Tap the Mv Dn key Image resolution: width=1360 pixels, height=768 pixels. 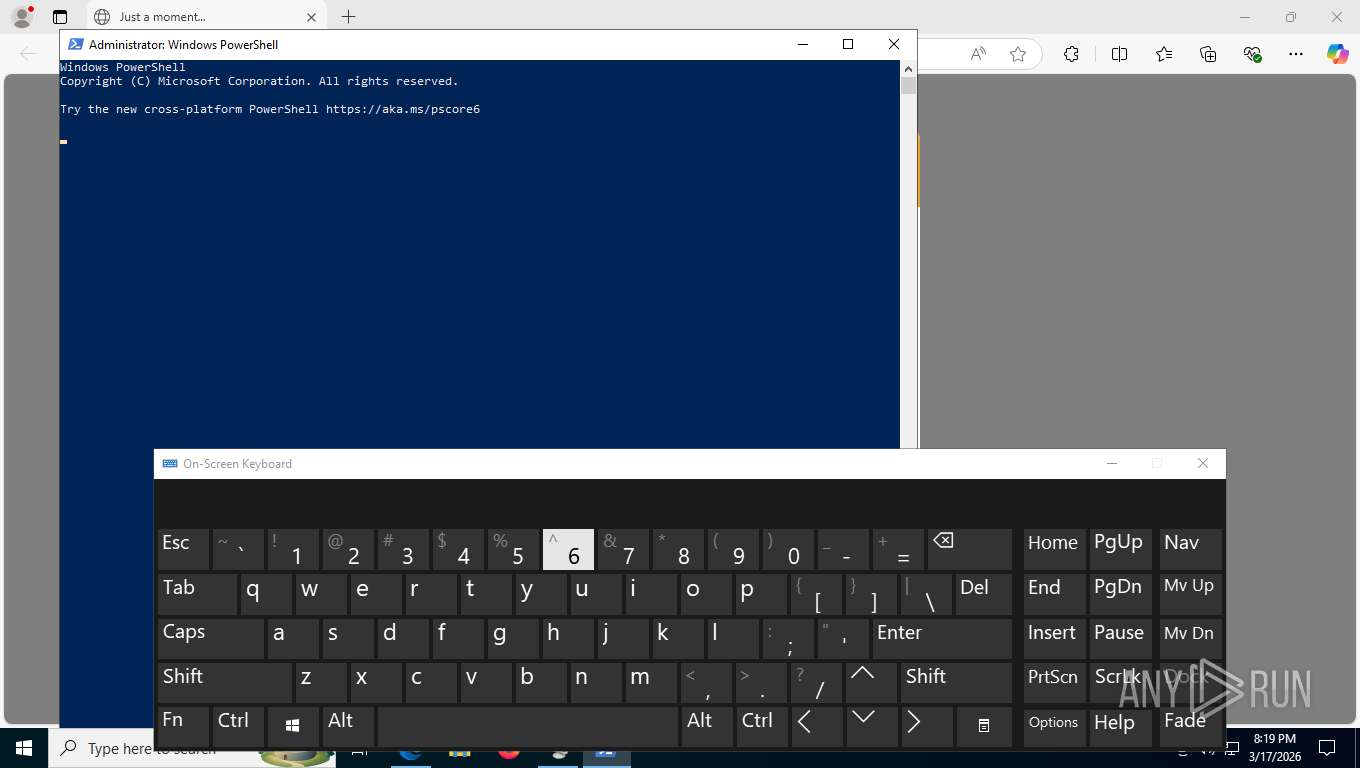tap(1191, 638)
